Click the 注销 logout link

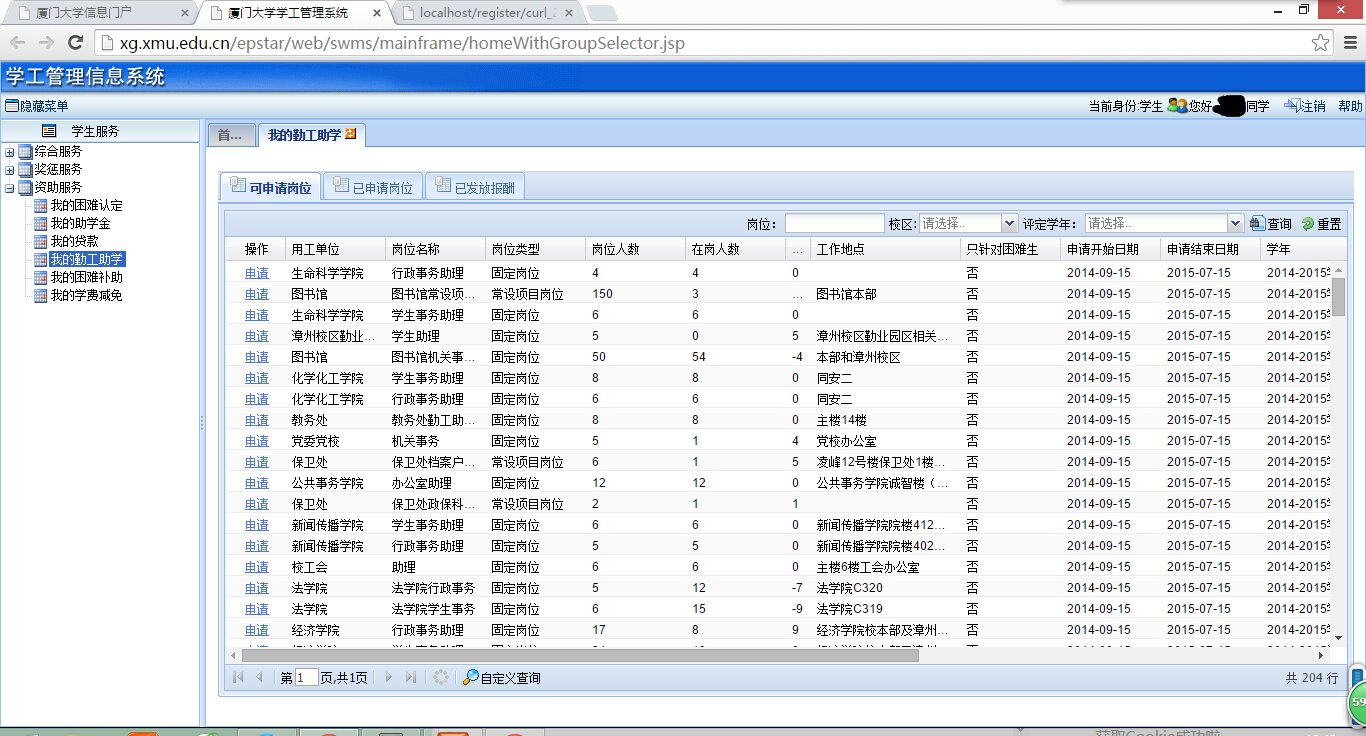click(1305, 106)
